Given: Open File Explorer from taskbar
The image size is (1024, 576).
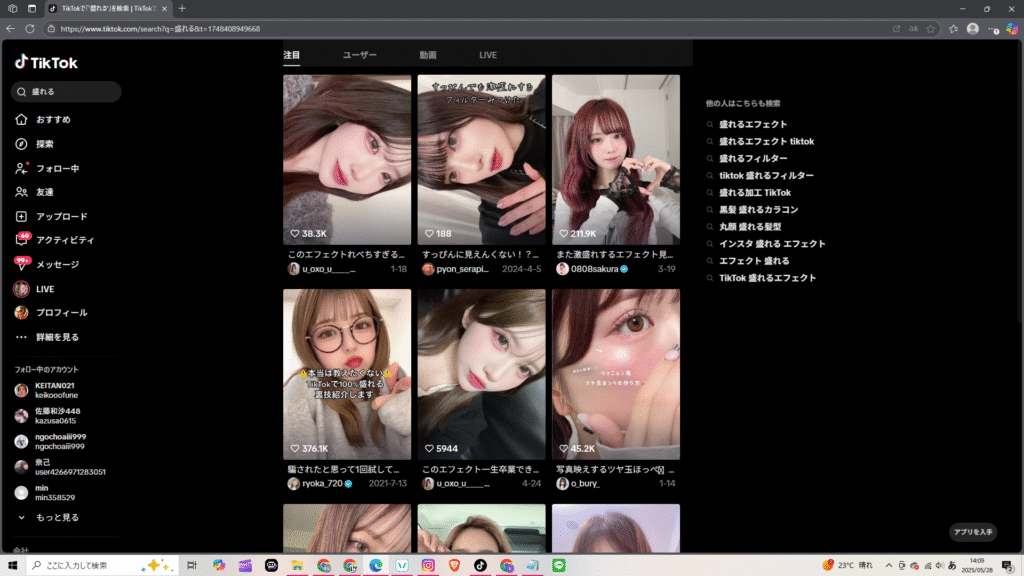Looking at the screenshot, I should click(x=297, y=566).
